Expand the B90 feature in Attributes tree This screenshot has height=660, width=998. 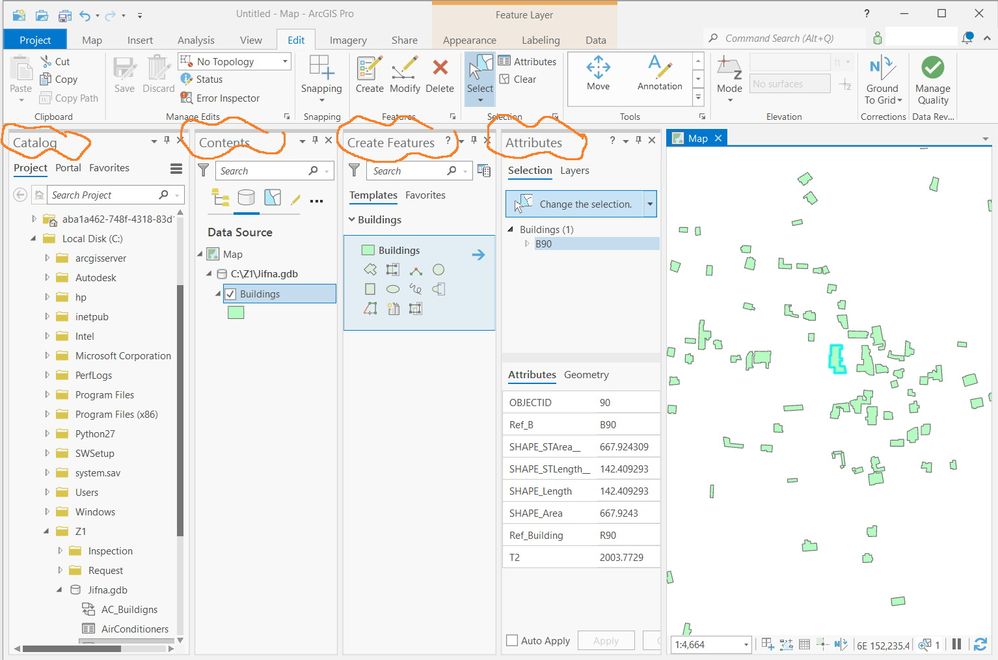click(526, 244)
